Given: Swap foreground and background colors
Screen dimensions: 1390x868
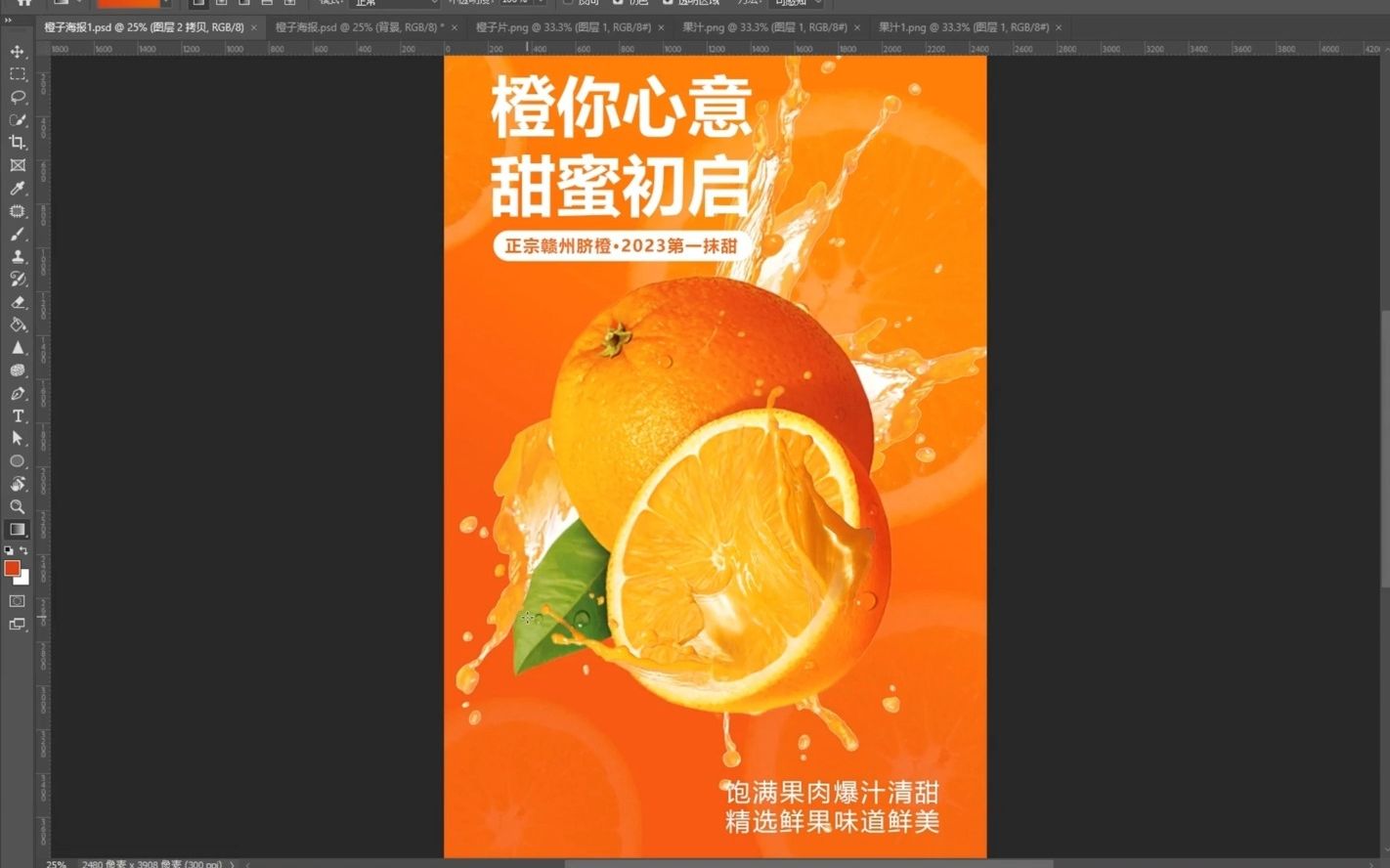Looking at the screenshot, I should (x=24, y=551).
